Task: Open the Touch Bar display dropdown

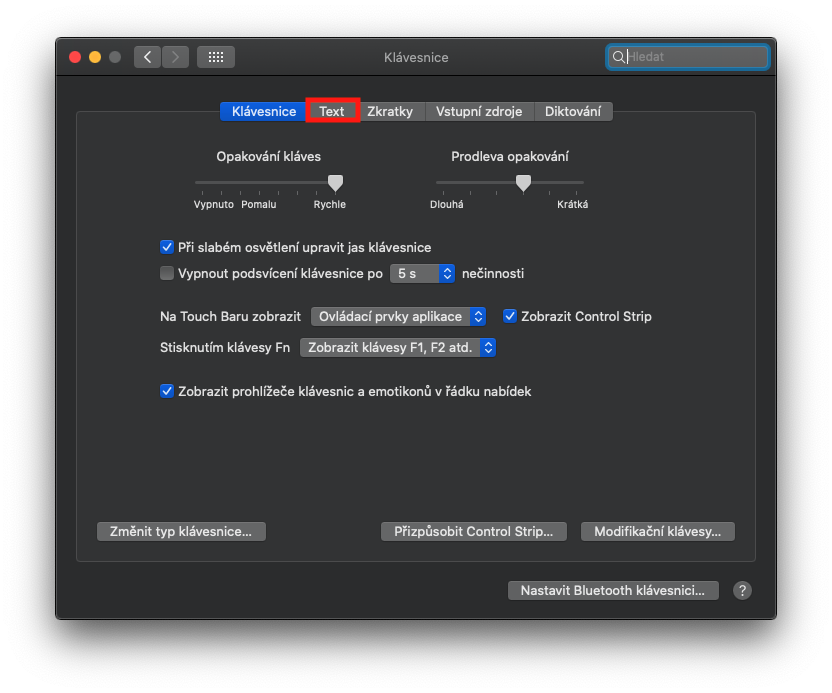Action: pos(398,316)
